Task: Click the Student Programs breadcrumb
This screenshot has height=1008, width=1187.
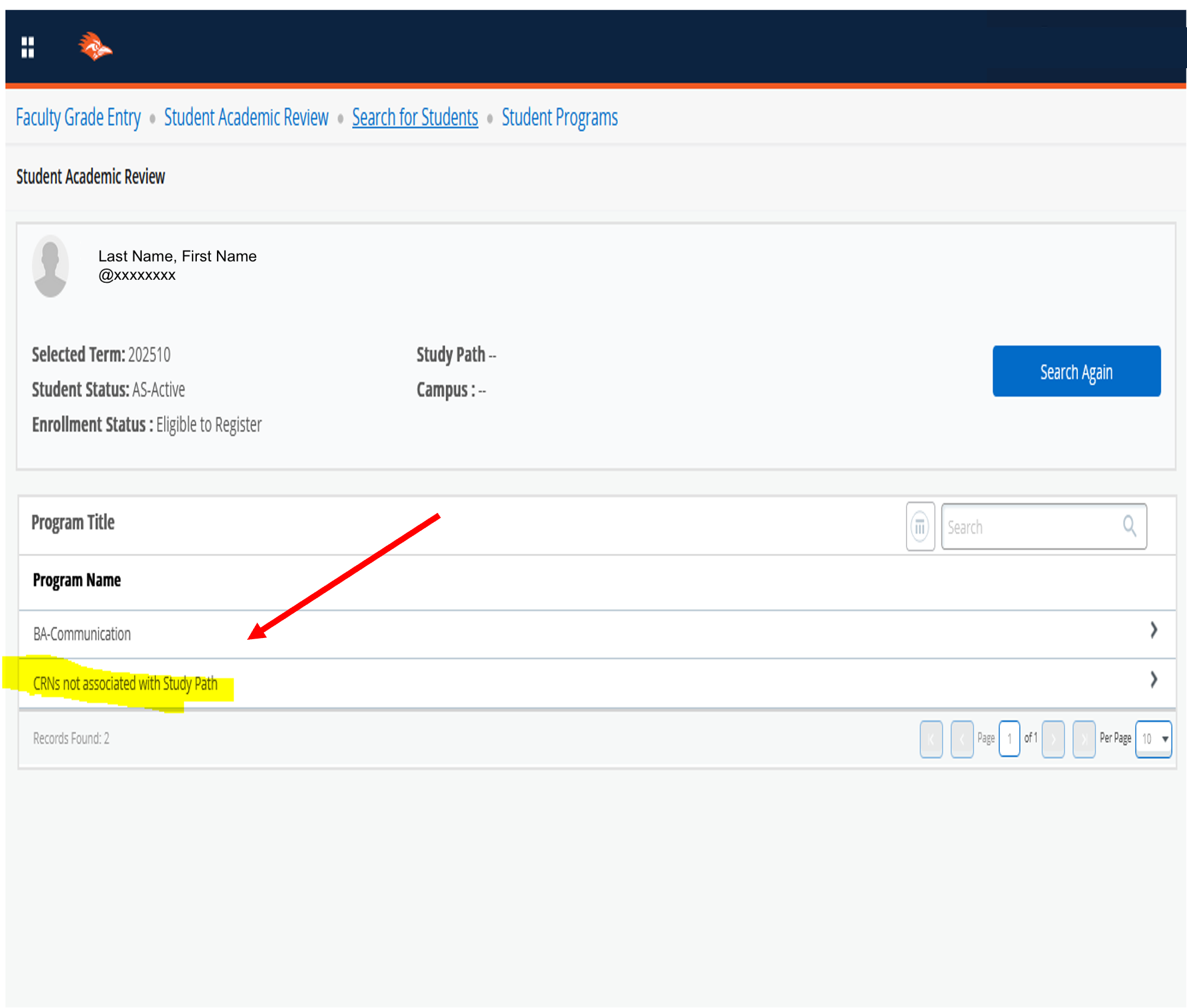Action: (x=560, y=117)
